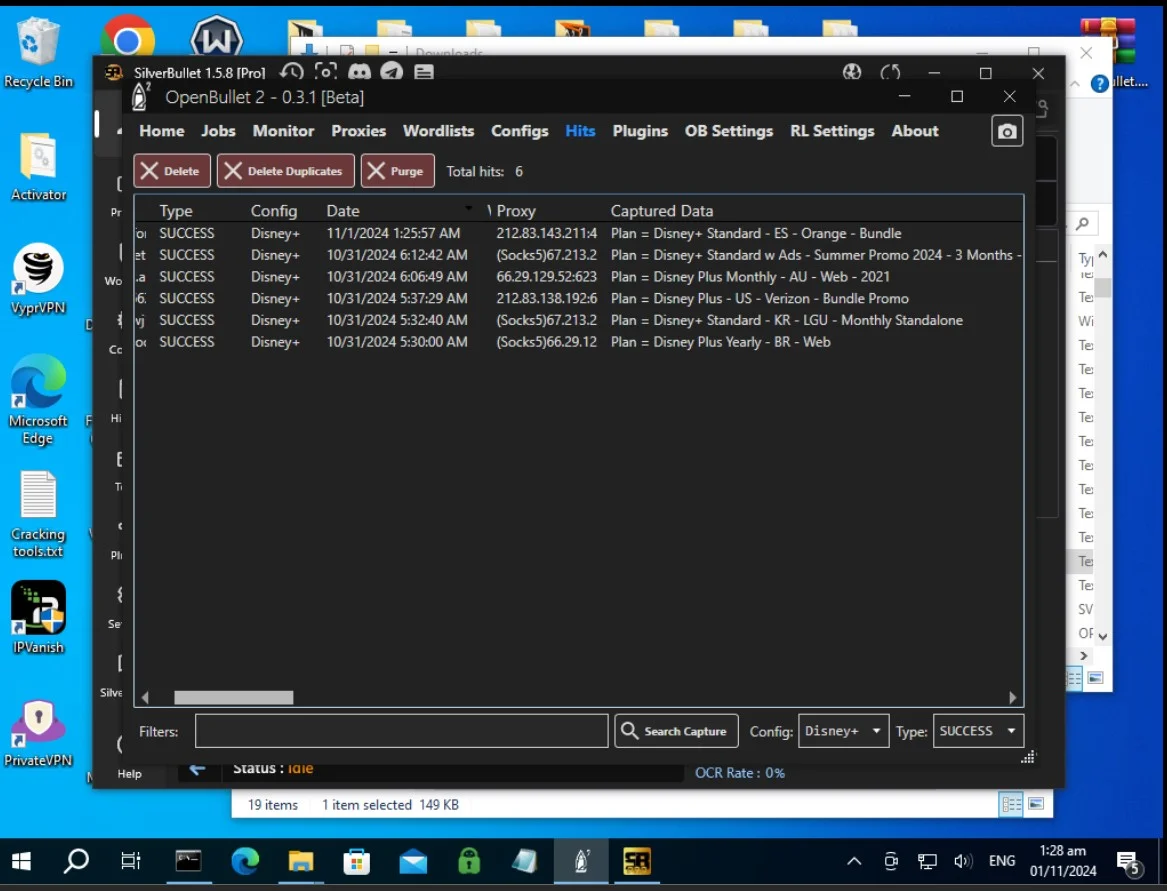Open the Mail app in taskbar

pyautogui.click(x=413, y=861)
